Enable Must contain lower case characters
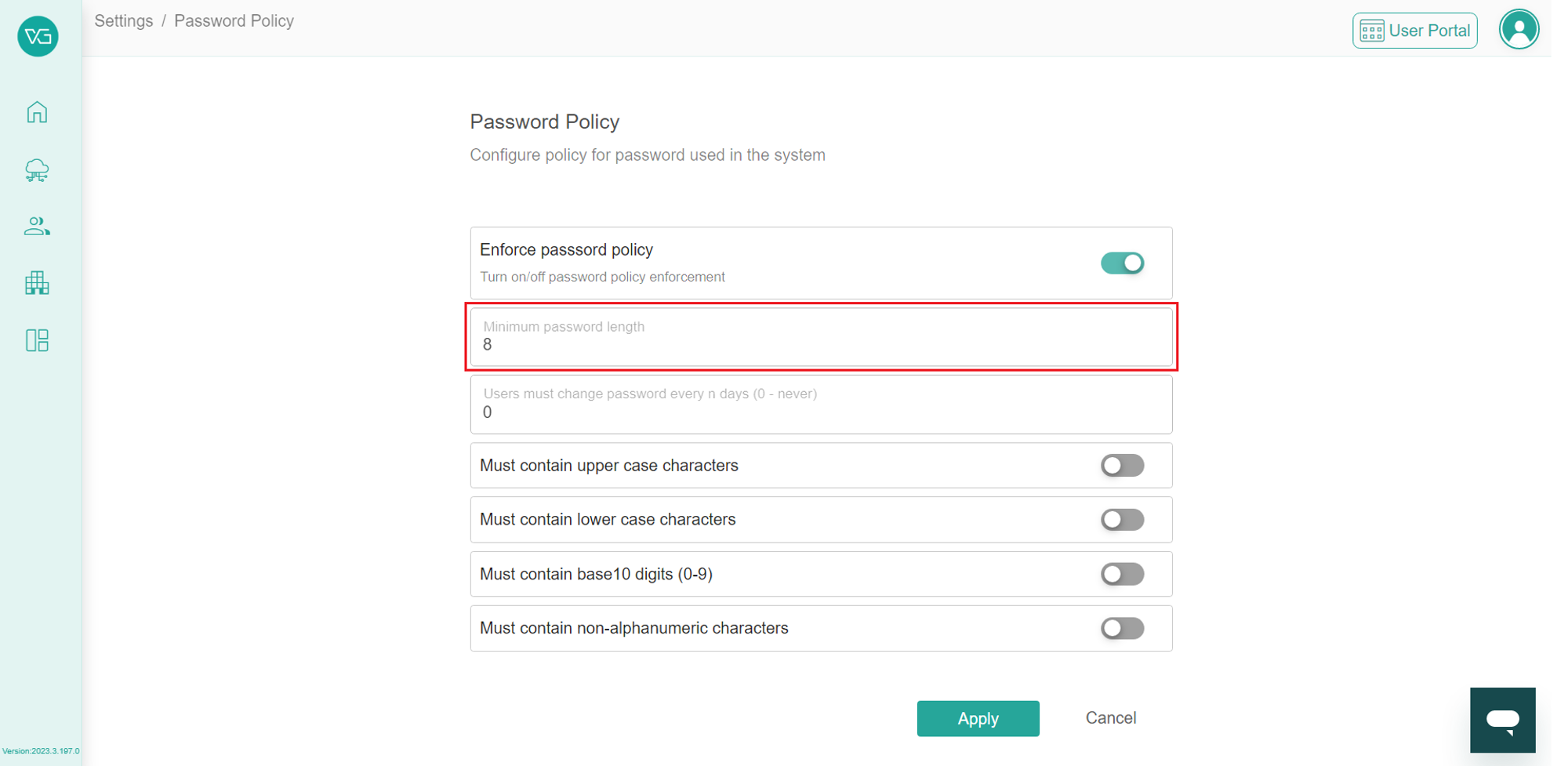This screenshot has width=1568, height=766. 1122,520
